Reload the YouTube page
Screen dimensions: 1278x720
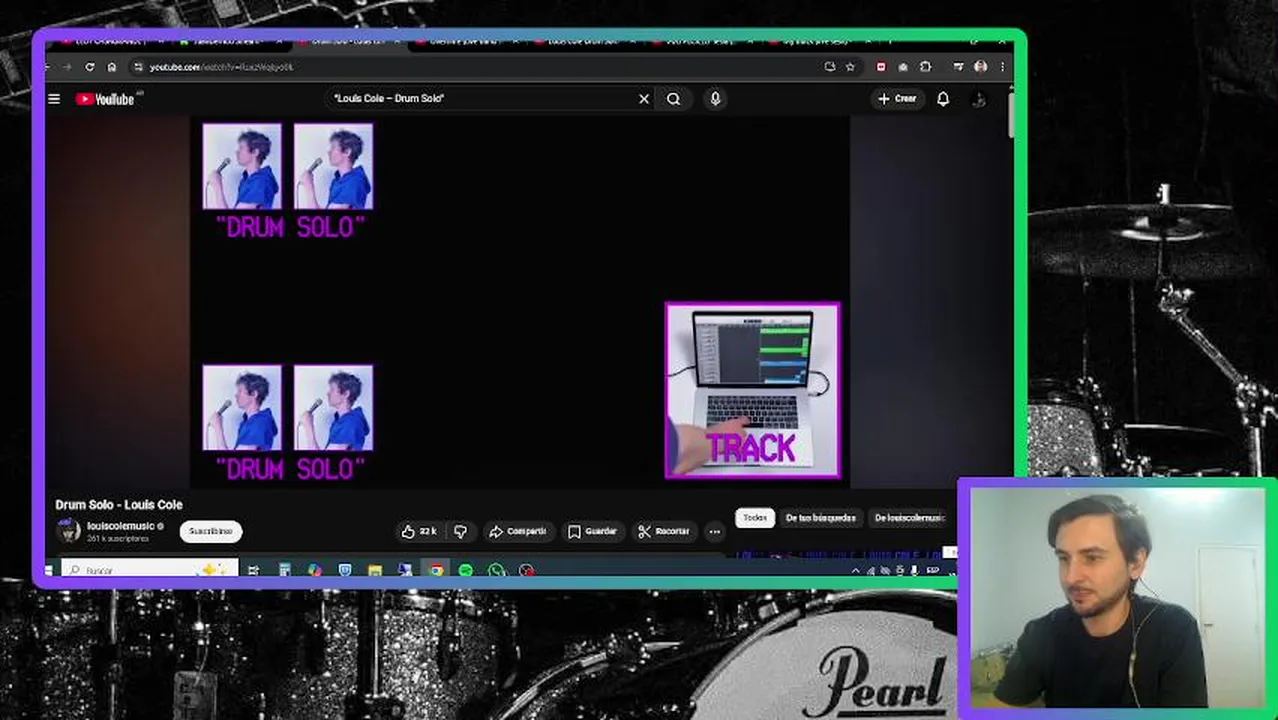click(x=90, y=67)
